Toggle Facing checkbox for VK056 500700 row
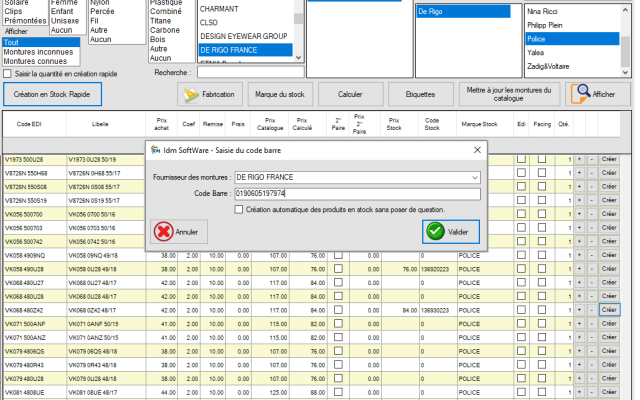Image resolution: width=640 pixels, height=400 pixels. coord(542,213)
